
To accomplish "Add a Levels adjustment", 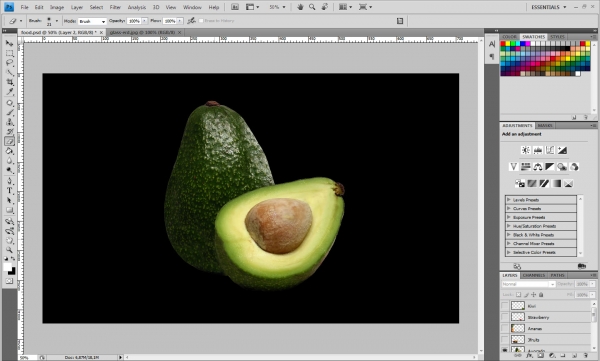I will click(x=538, y=150).
